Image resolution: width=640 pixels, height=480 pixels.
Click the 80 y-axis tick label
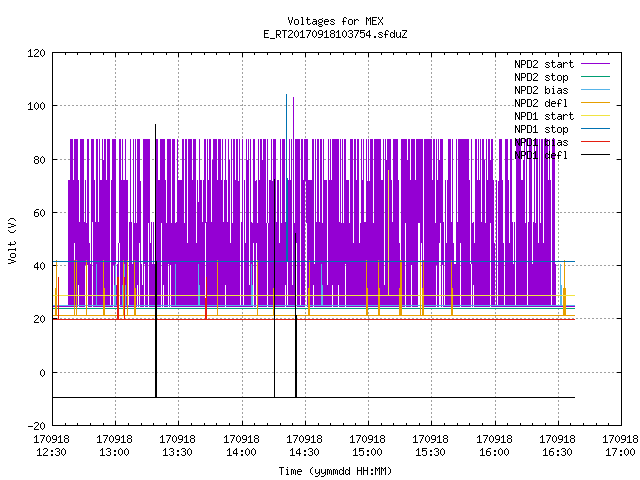[39, 160]
